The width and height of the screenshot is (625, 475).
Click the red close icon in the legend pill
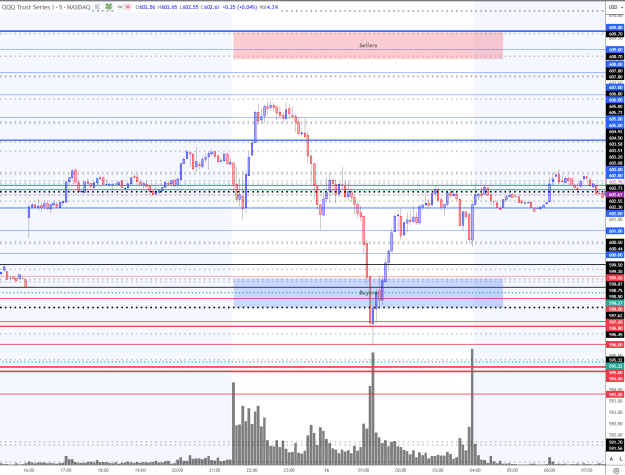click(128, 7)
